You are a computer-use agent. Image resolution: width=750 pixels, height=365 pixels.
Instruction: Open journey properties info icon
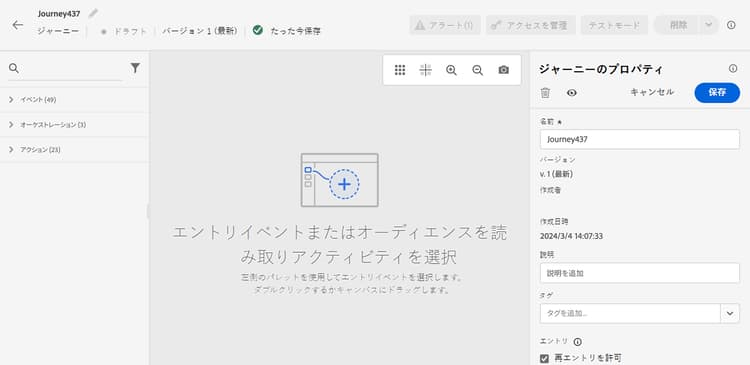[x=733, y=68]
